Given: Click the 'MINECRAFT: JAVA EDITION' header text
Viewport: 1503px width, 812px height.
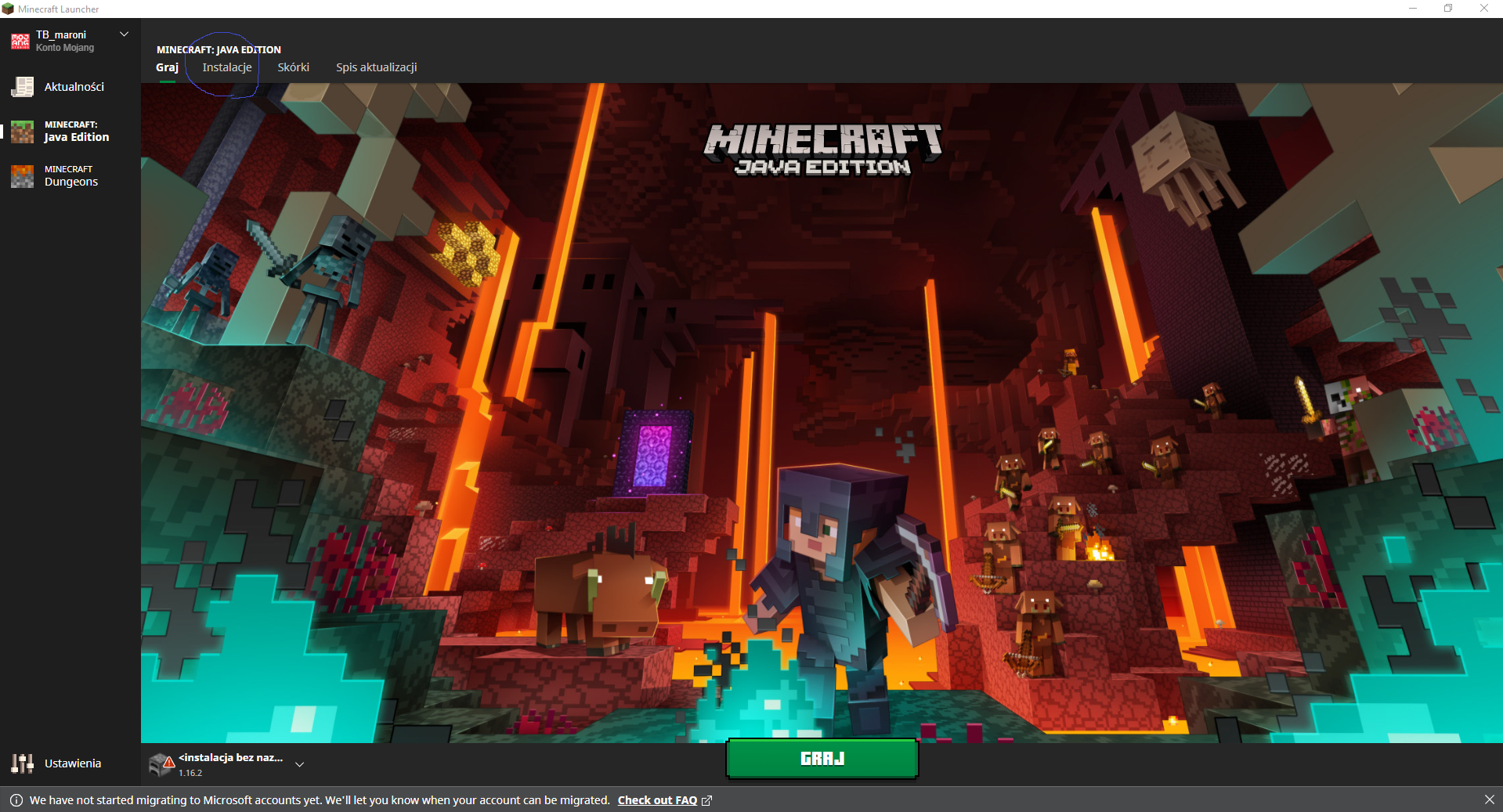Looking at the screenshot, I should tap(219, 49).
